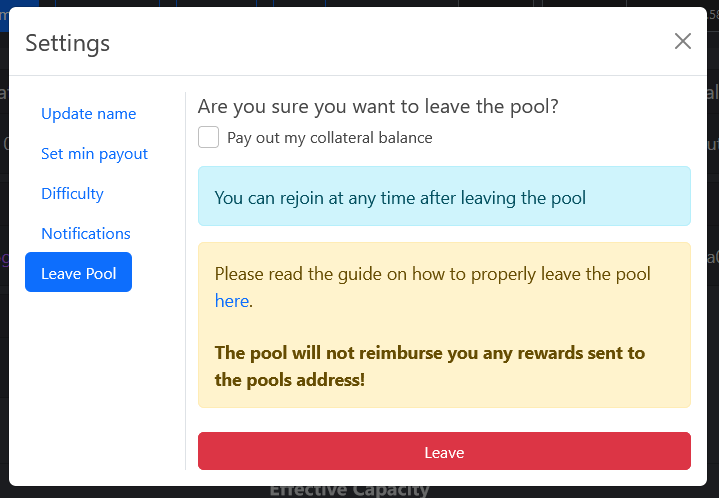Viewport: 719px width, 498px height.
Task: Click the 'Please read the guide' sentence
Action: [432, 274]
